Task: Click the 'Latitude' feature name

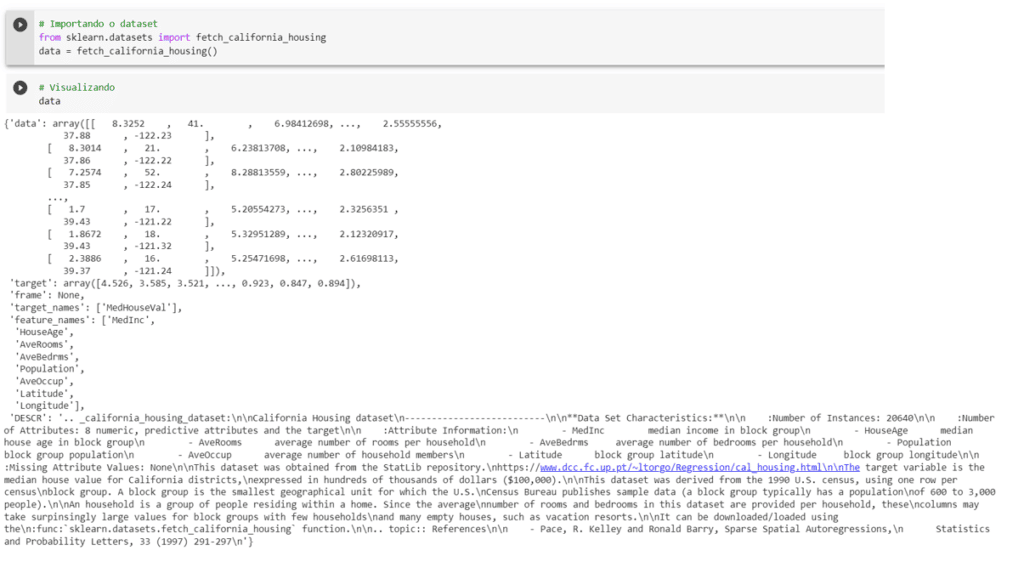Action: (x=44, y=394)
